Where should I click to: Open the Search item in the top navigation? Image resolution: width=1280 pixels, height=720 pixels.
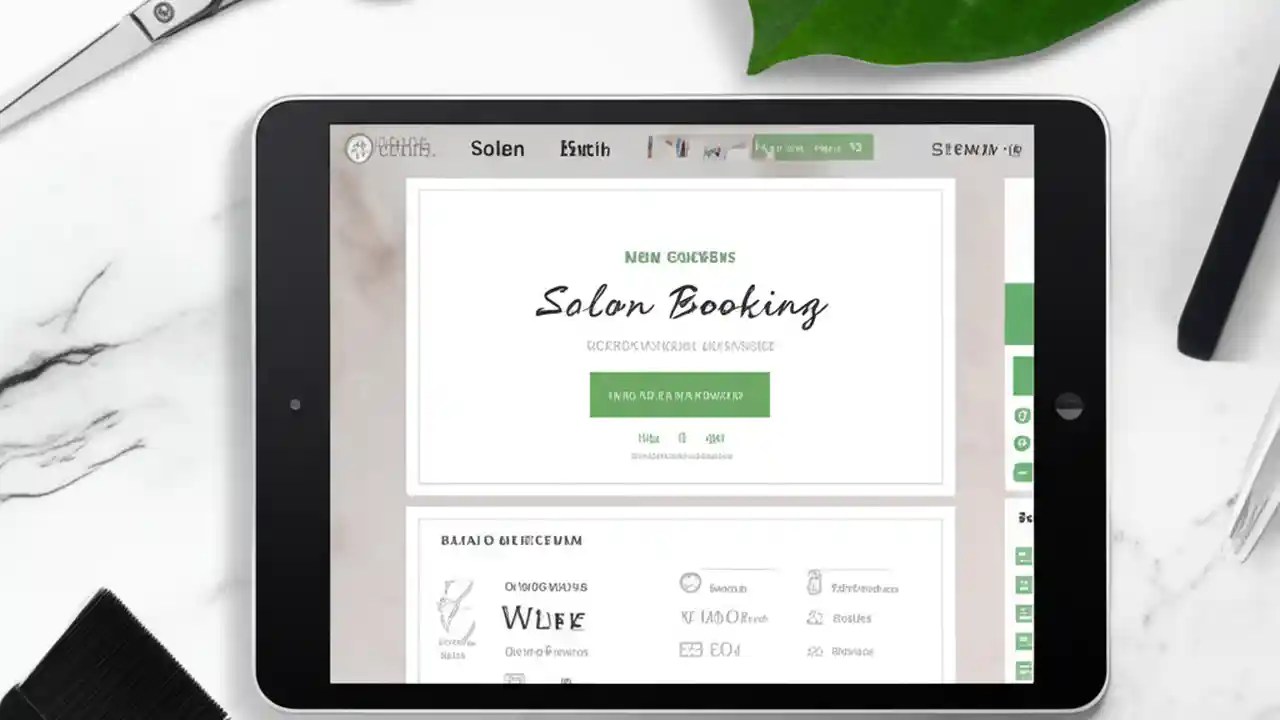(x=585, y=148)
